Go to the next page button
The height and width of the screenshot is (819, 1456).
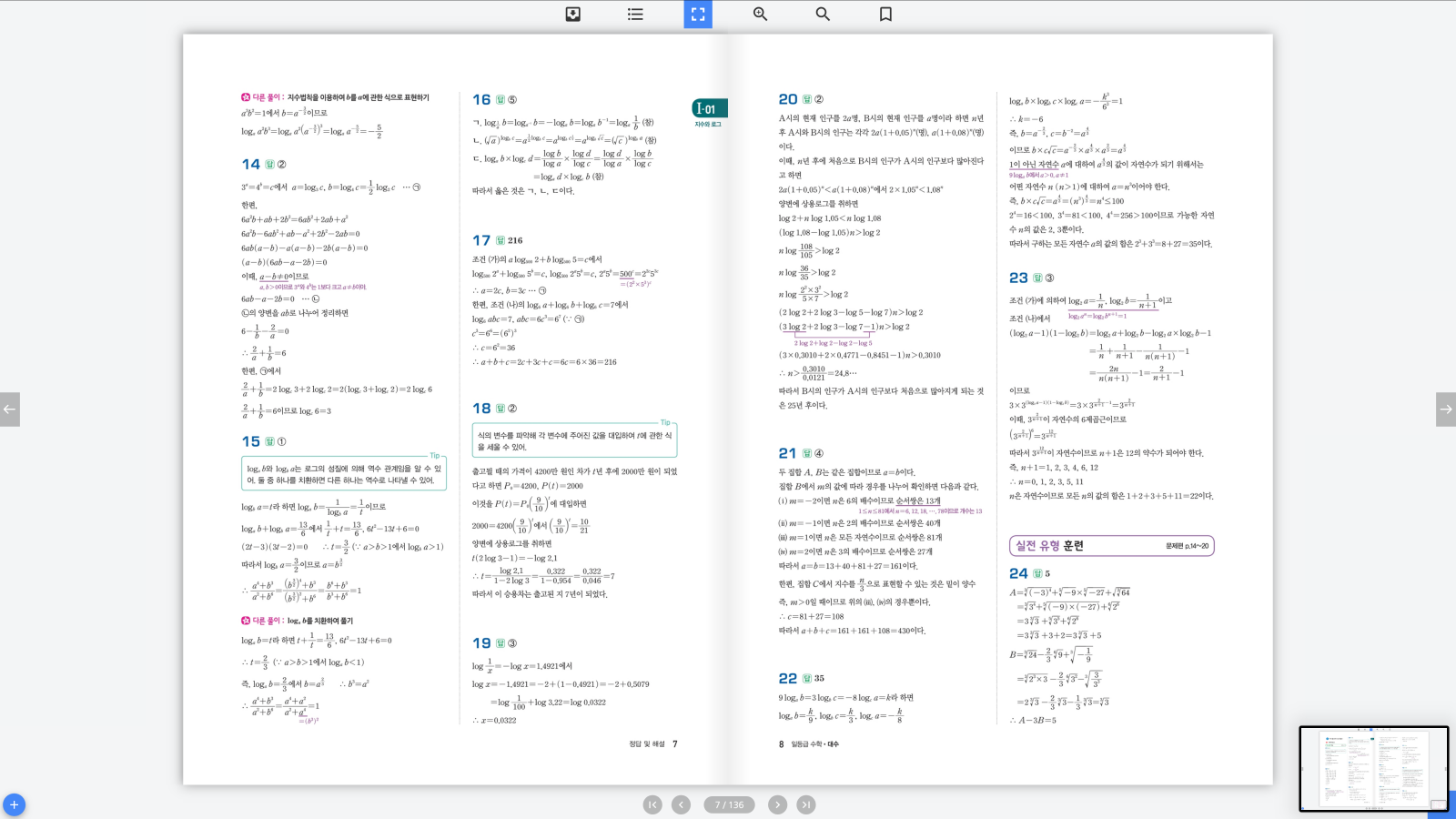tap(777, 804)
